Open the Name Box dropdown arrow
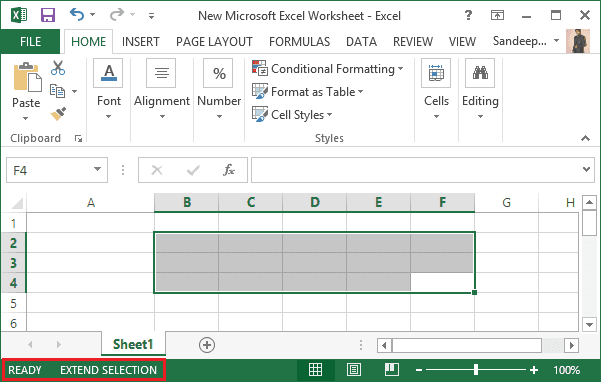The height and width of the screenshot is (382, 602). coord(98,169)
